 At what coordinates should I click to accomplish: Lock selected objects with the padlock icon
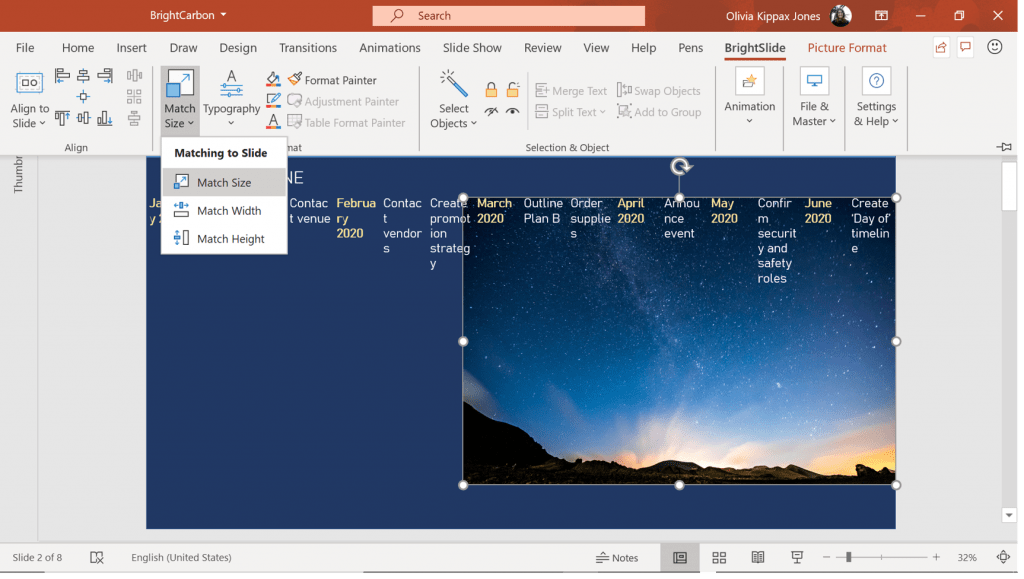tap(492, 90)
